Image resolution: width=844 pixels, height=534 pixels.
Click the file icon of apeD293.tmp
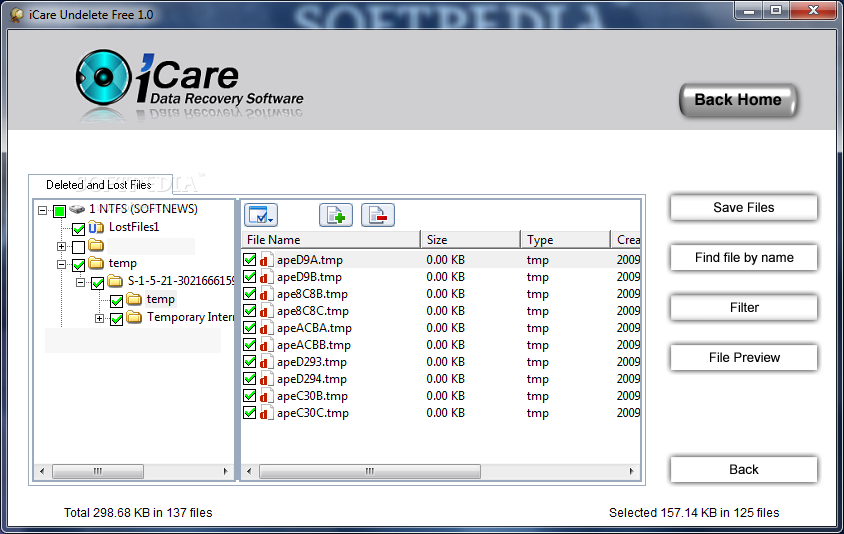pyautogui.click(x=265, y=362)
